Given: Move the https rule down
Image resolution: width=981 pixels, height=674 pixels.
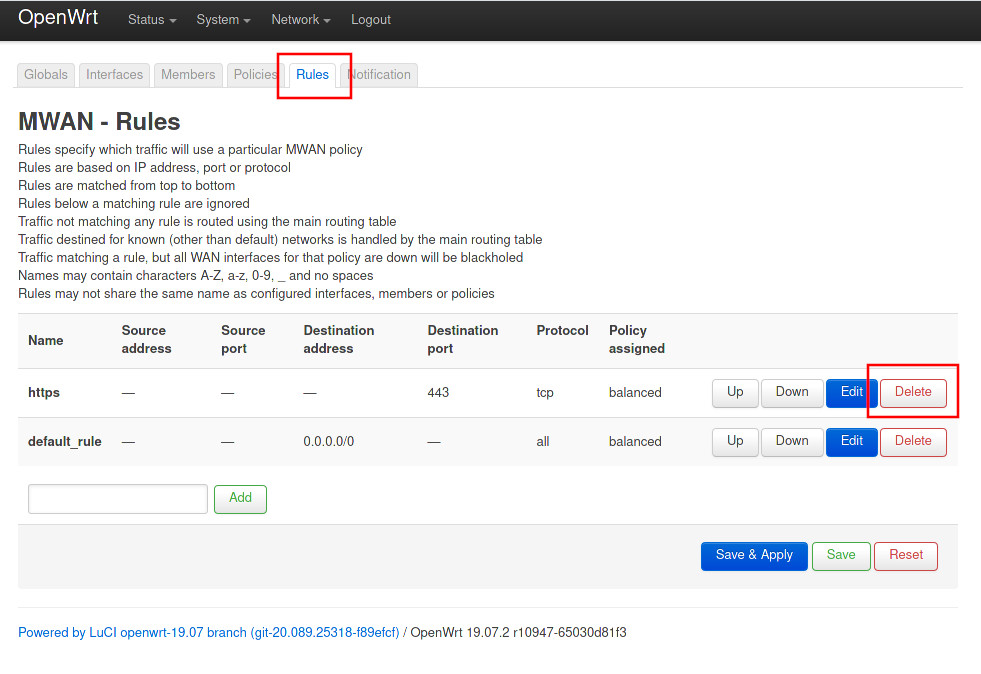Looking at the screenshot, I should (x=792, y=392).
